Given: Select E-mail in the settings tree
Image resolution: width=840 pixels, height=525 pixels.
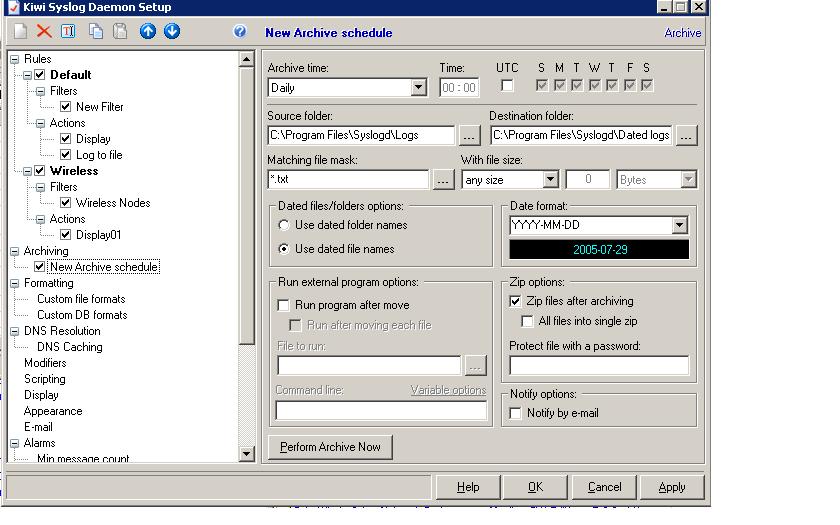Looking at the screenshot, I should 38,427.
